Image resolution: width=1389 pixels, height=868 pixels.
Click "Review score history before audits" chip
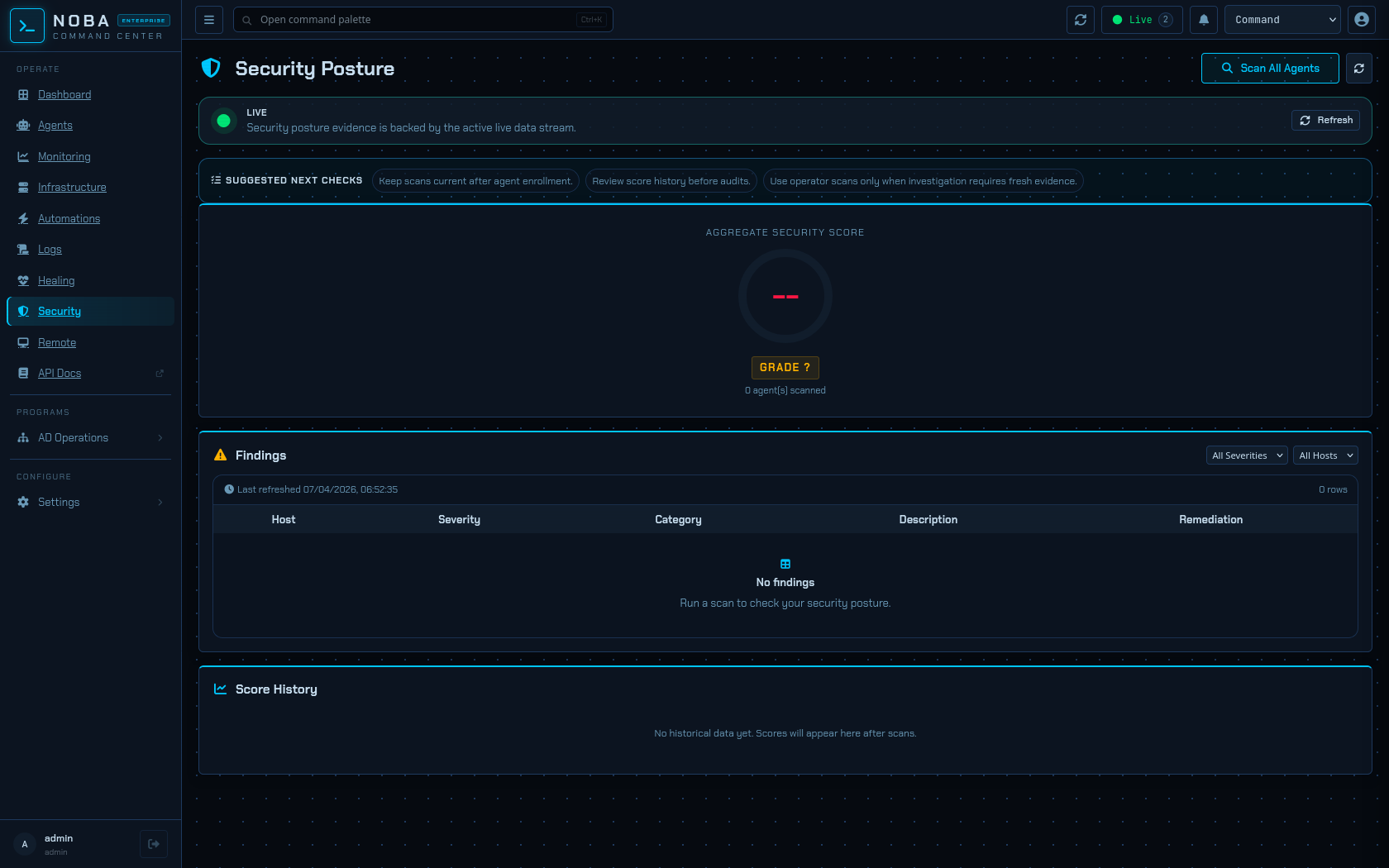coord(671,181)
